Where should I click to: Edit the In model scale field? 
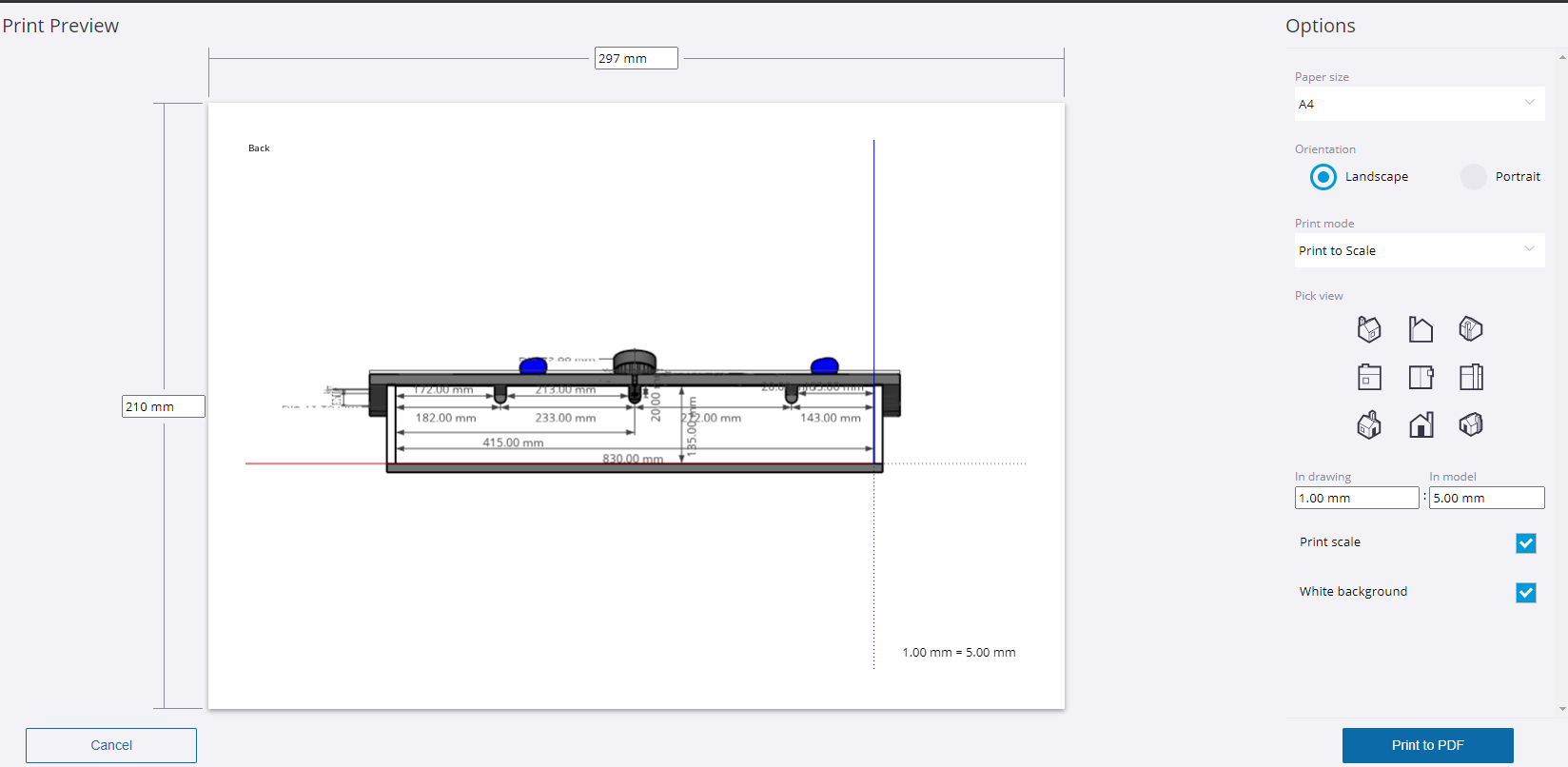pyautogui.click(x=1486, y=498)
